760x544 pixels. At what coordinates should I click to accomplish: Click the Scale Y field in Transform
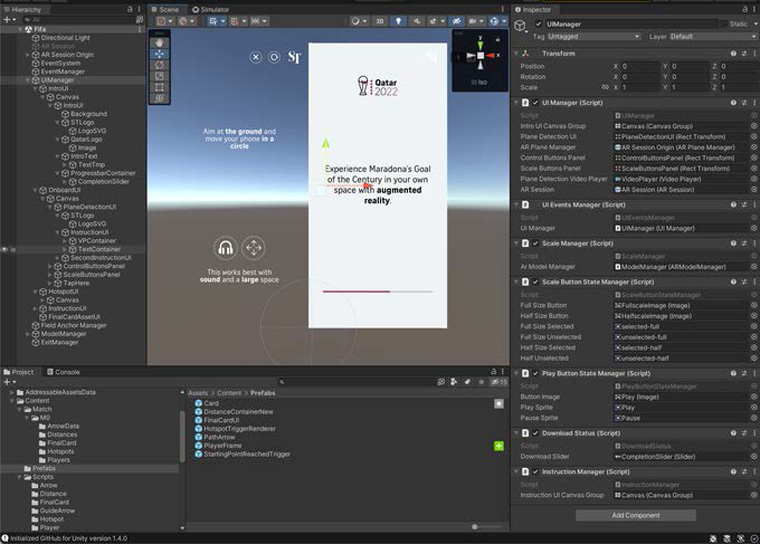click(x=689, y=87)
